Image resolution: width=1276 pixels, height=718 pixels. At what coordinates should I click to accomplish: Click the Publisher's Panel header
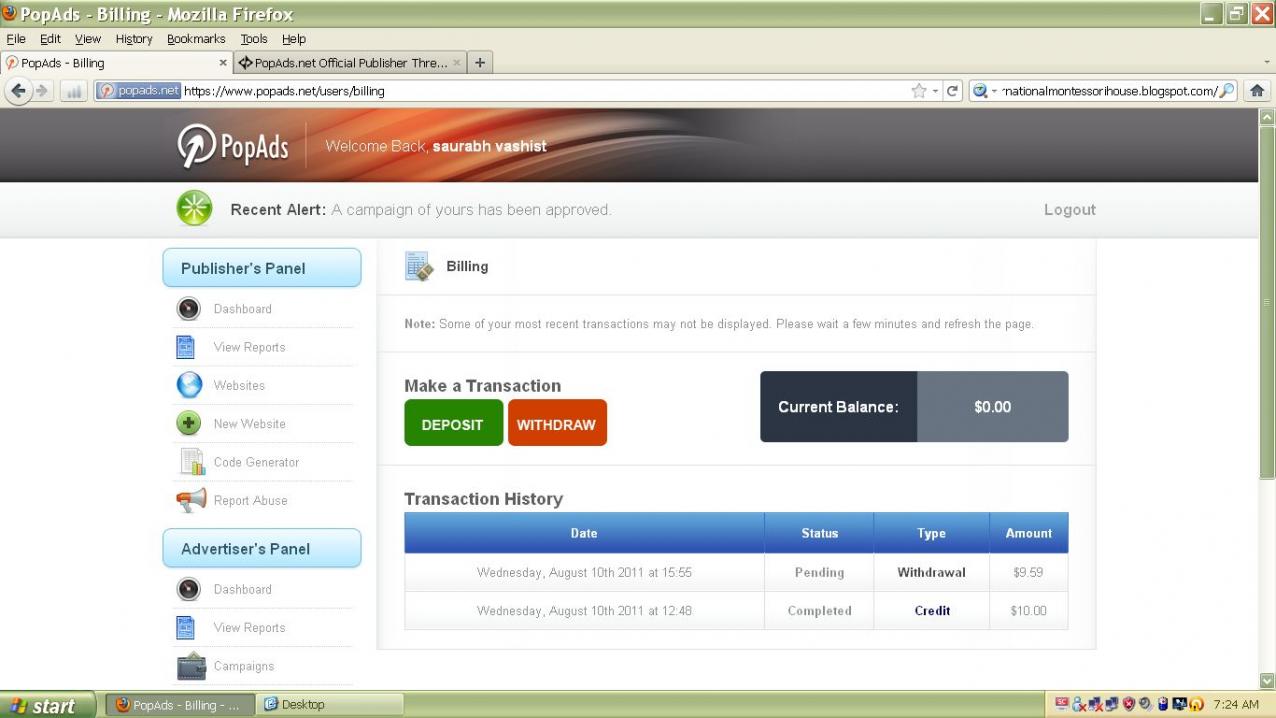pos(262,268)
